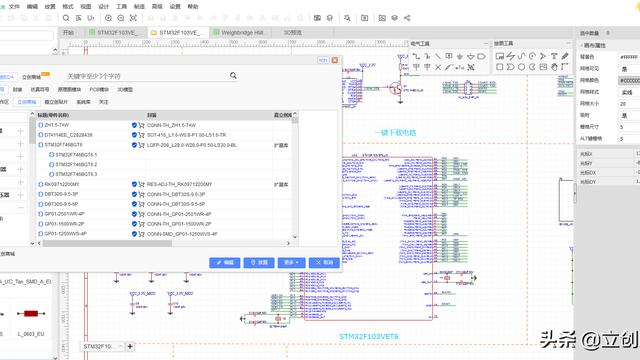Place a GND net flag symbol
The image size is (640, 360).
(x=460, y=56)
